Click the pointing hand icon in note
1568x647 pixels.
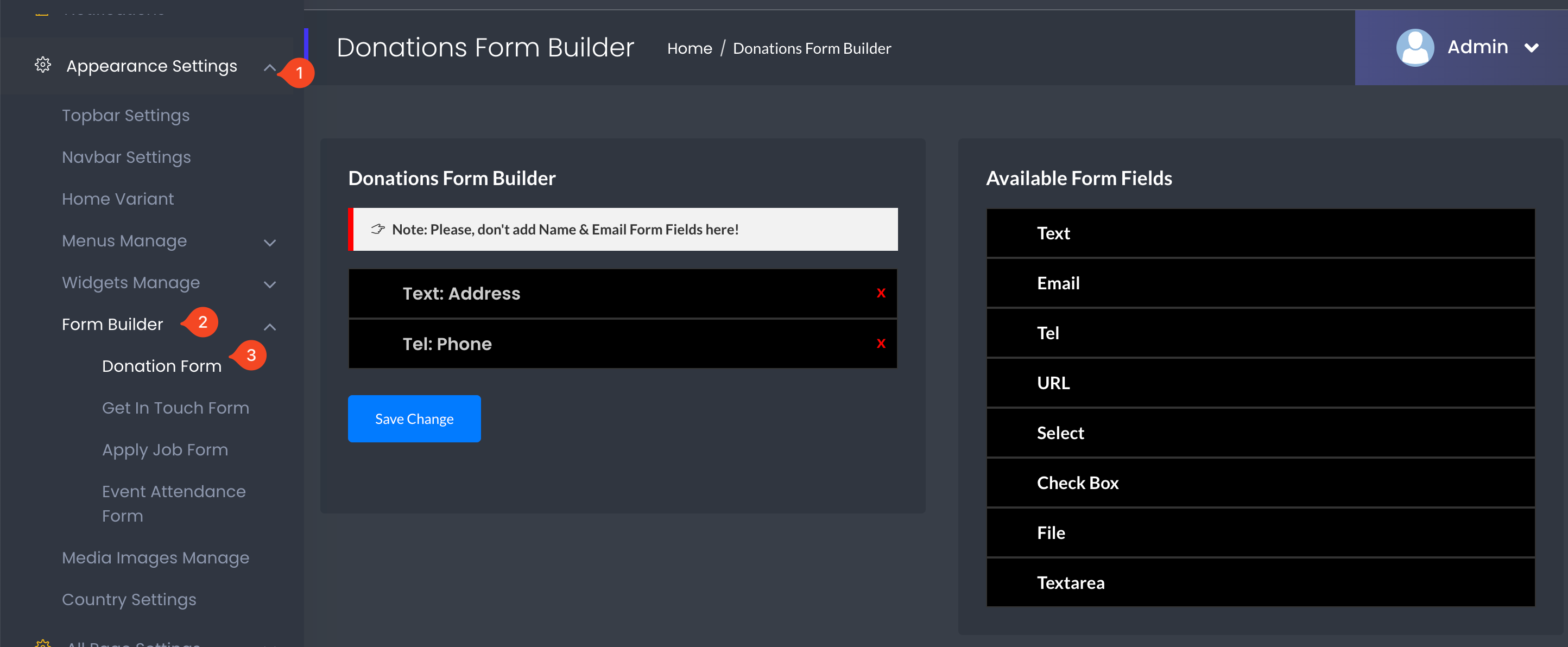(378, 229)
